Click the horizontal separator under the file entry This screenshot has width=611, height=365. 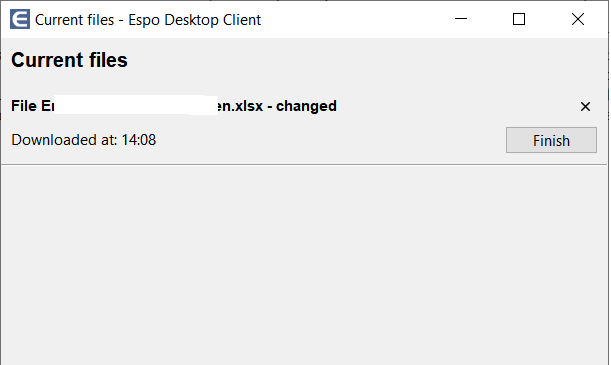304,164
